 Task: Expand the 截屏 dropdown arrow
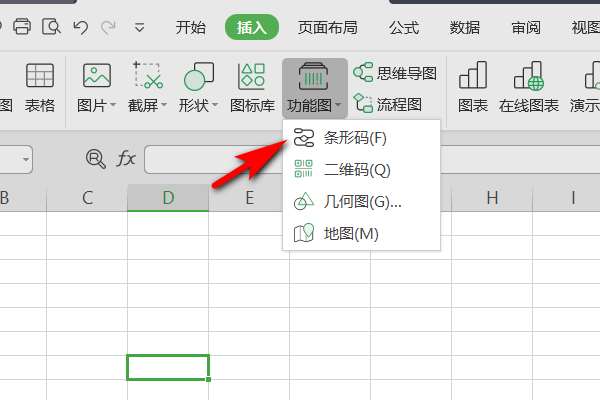[x=164, y=104]
